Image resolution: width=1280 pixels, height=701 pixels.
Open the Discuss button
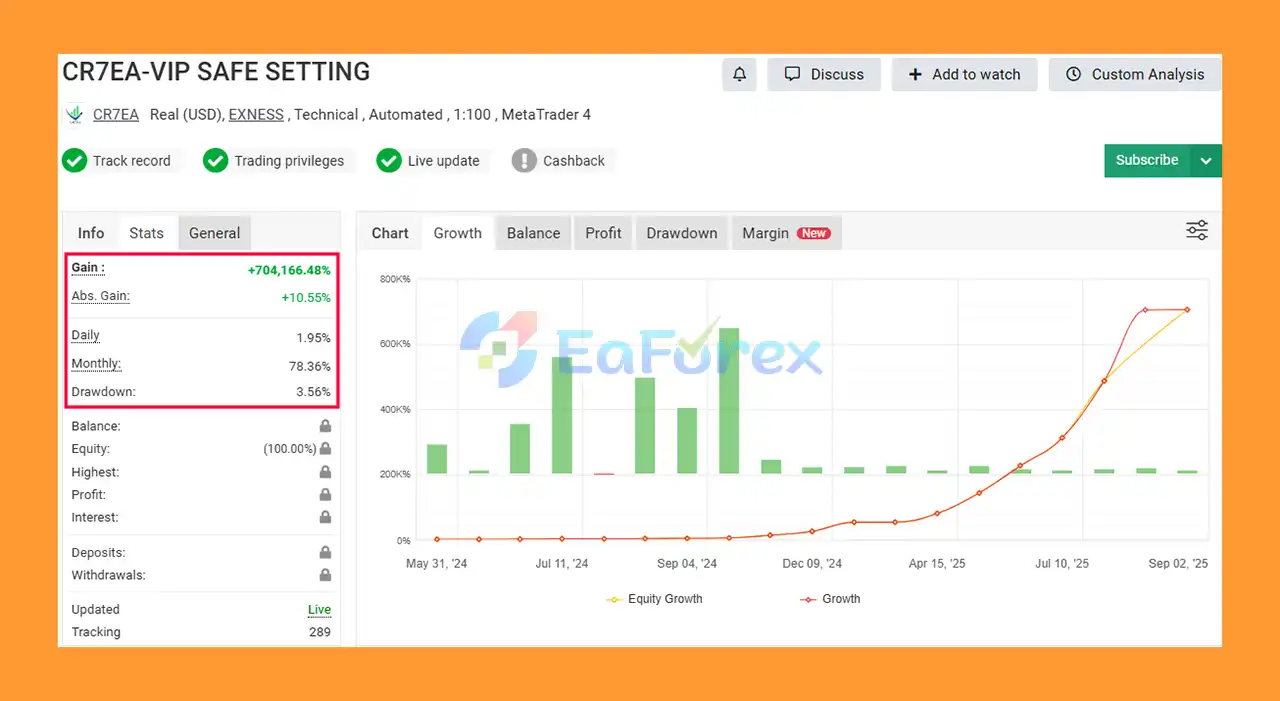[824, 74]
